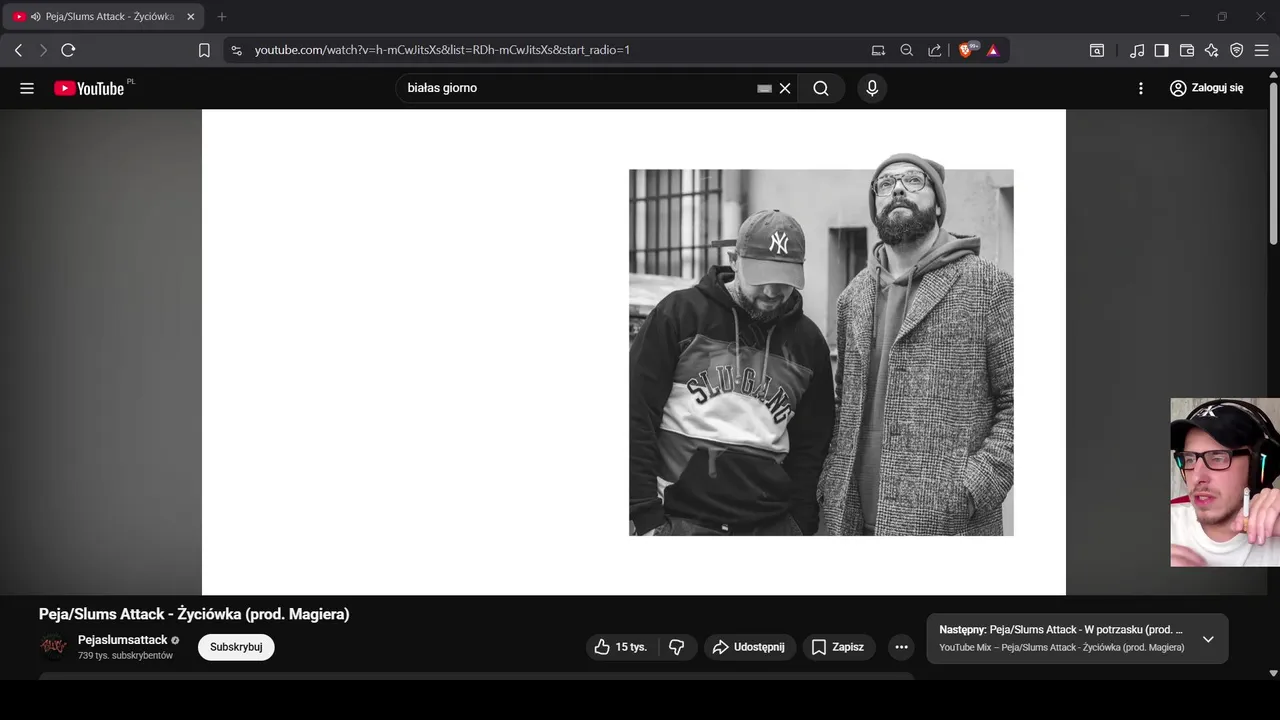Bookmark this page icon
Image resolution: width=1280 pixels, height=720 pixels.
pyautogui.click(x=204, y=50)
